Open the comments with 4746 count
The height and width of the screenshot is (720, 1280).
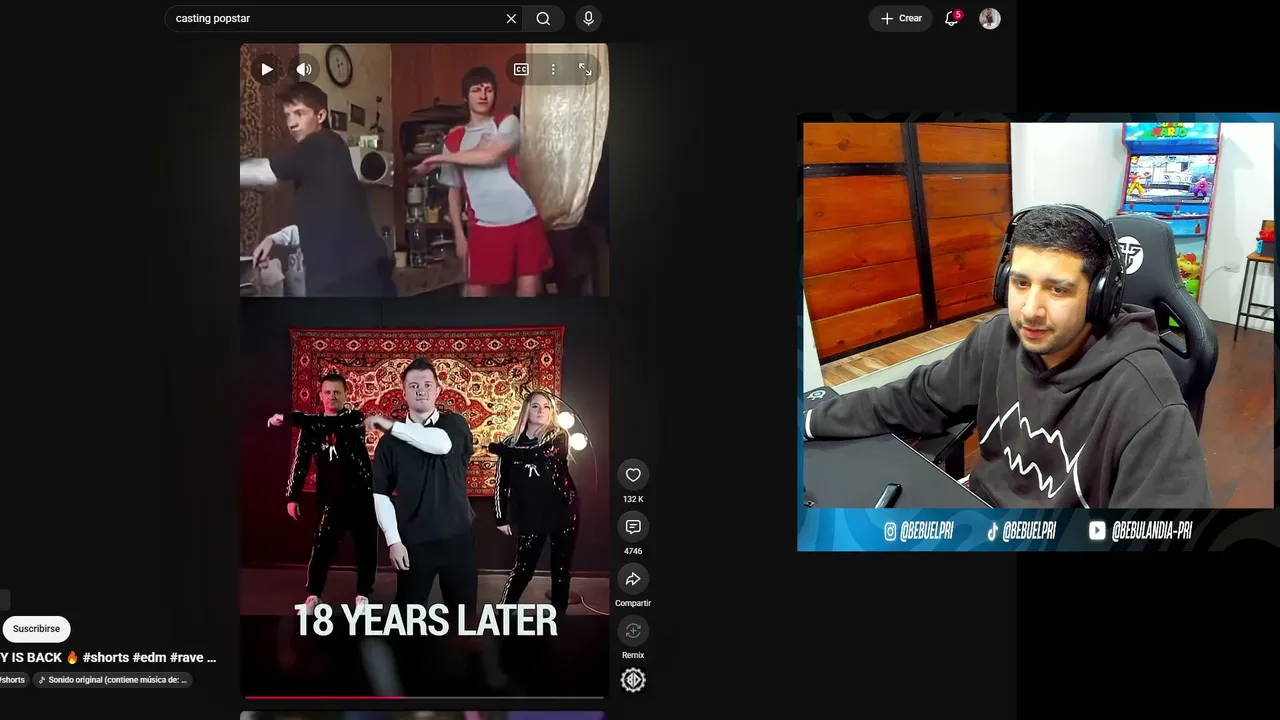[x=633, y=527]
